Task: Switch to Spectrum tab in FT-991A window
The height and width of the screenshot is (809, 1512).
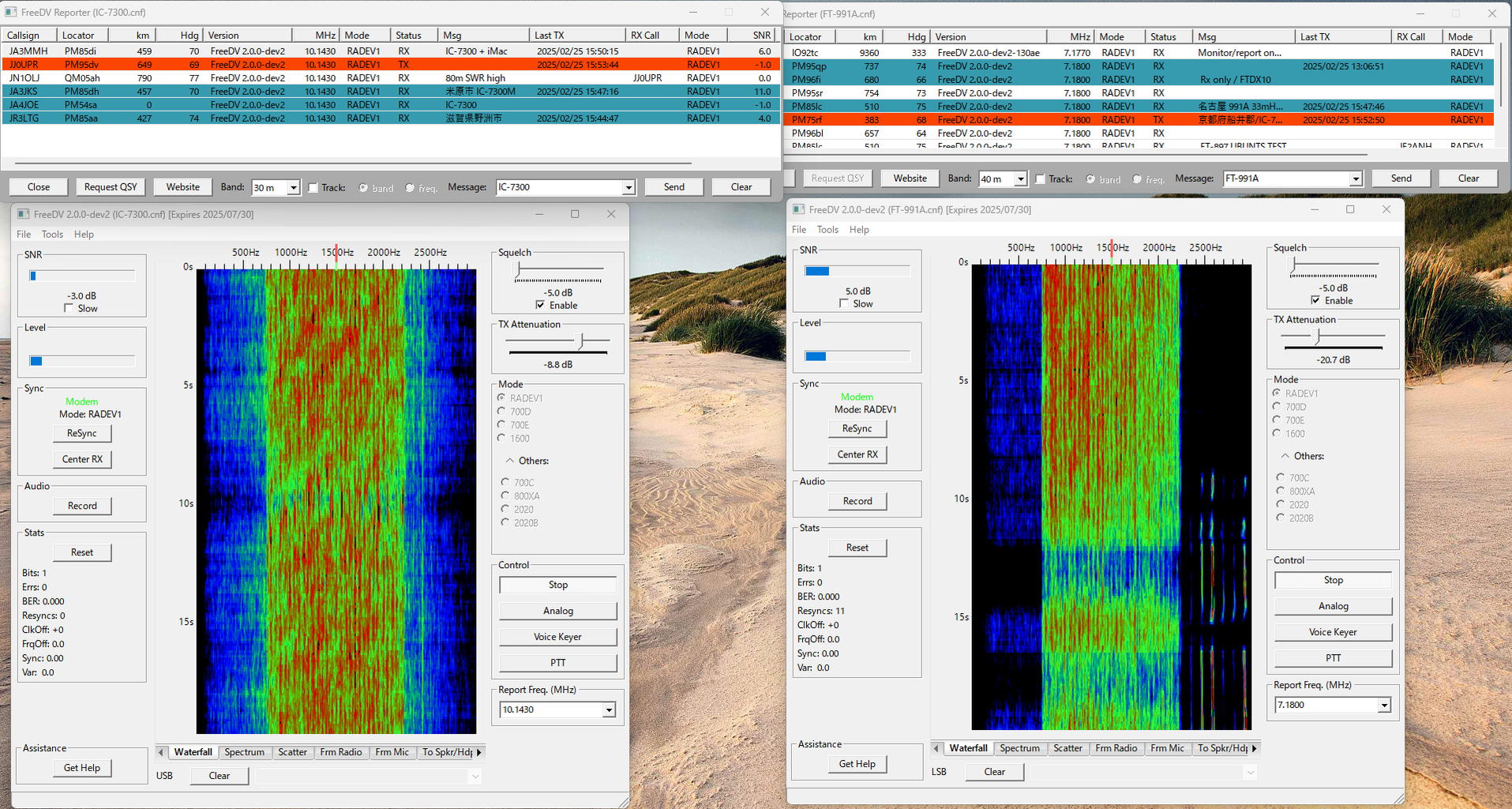Action: [1019, 748]
